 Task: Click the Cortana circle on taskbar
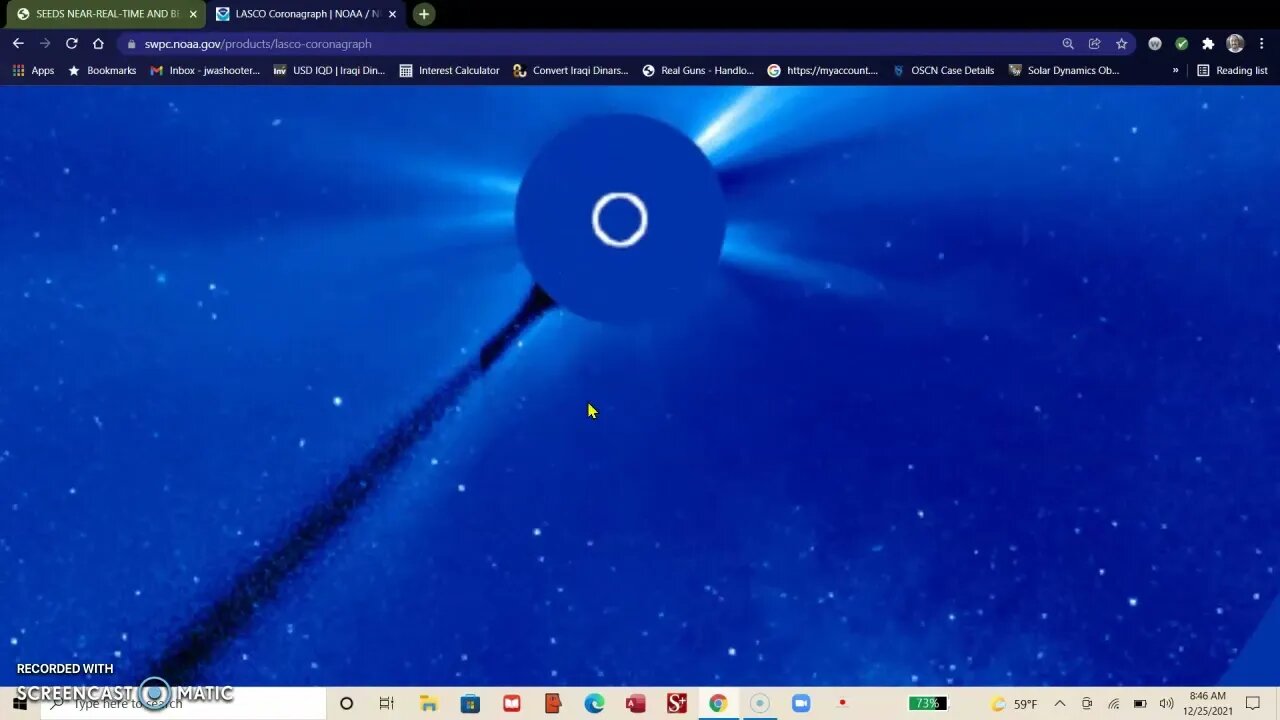click(346, 703)
